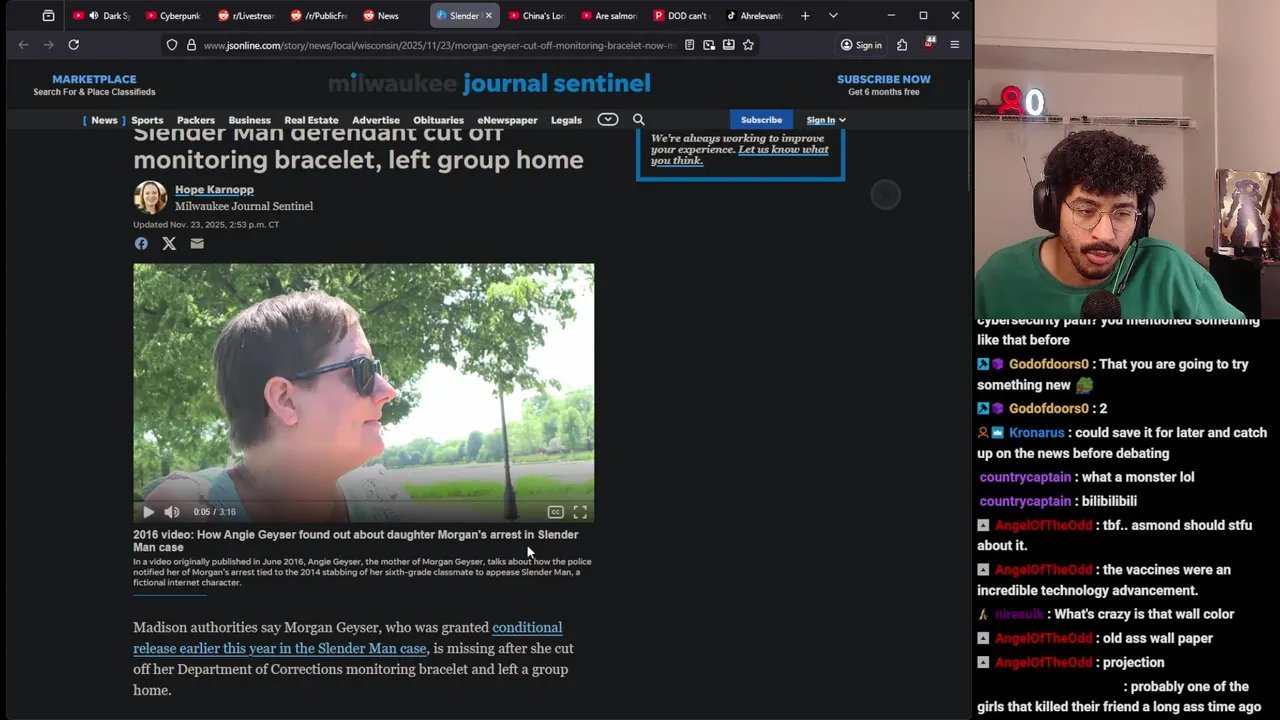Click the jsonline.com URL address bar
The height and width of the screenshot is (720, 1280).
tap(440, 45)
